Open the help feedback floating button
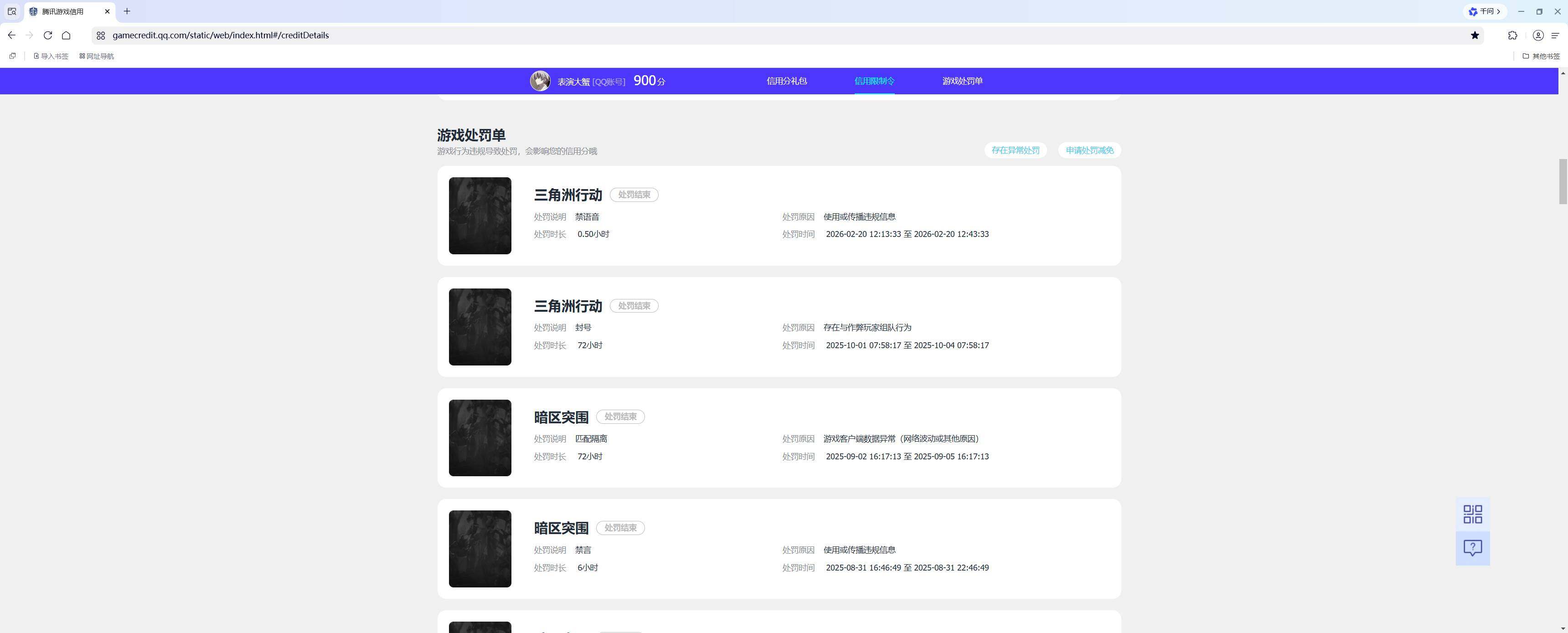Viewport: 1568px width, 633px height. [x=1472, y=548]
